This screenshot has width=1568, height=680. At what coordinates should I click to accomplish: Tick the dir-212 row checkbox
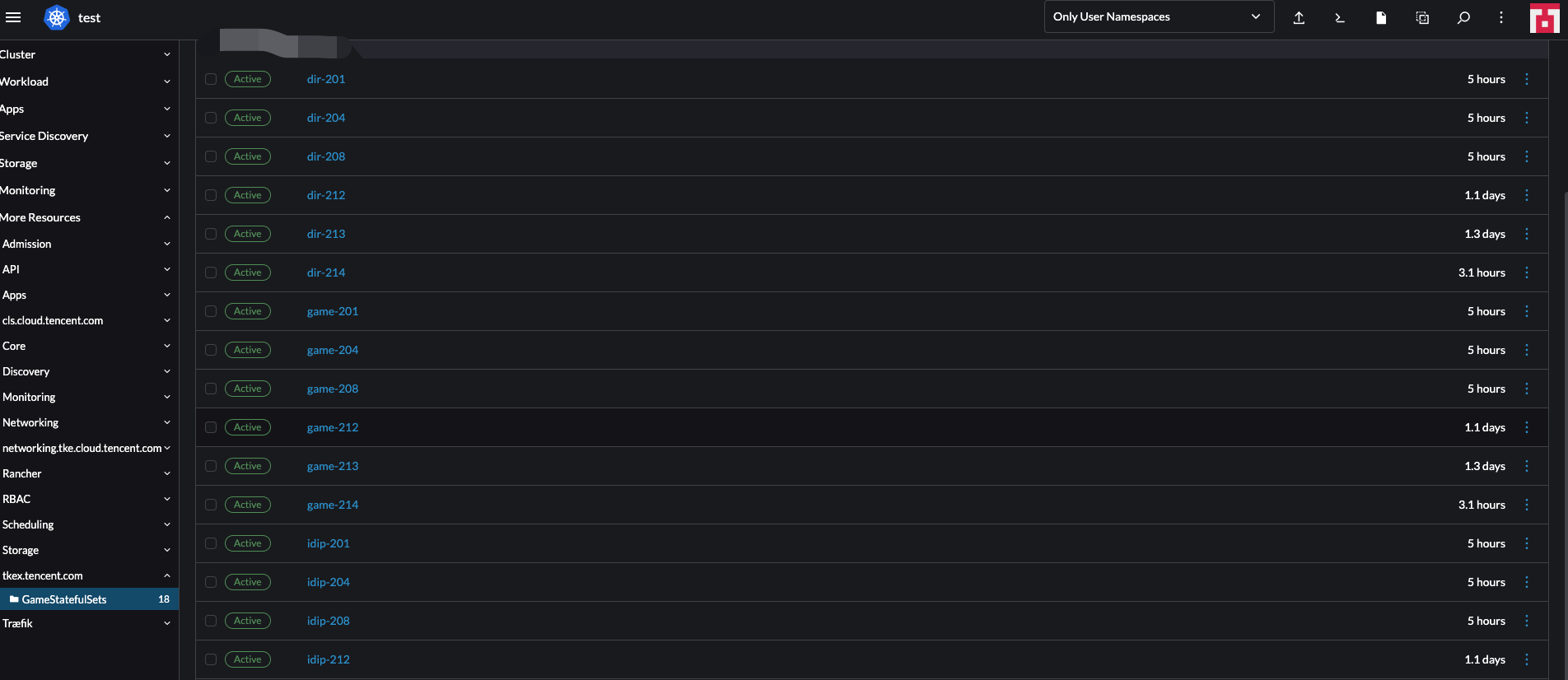coord(211,195)
